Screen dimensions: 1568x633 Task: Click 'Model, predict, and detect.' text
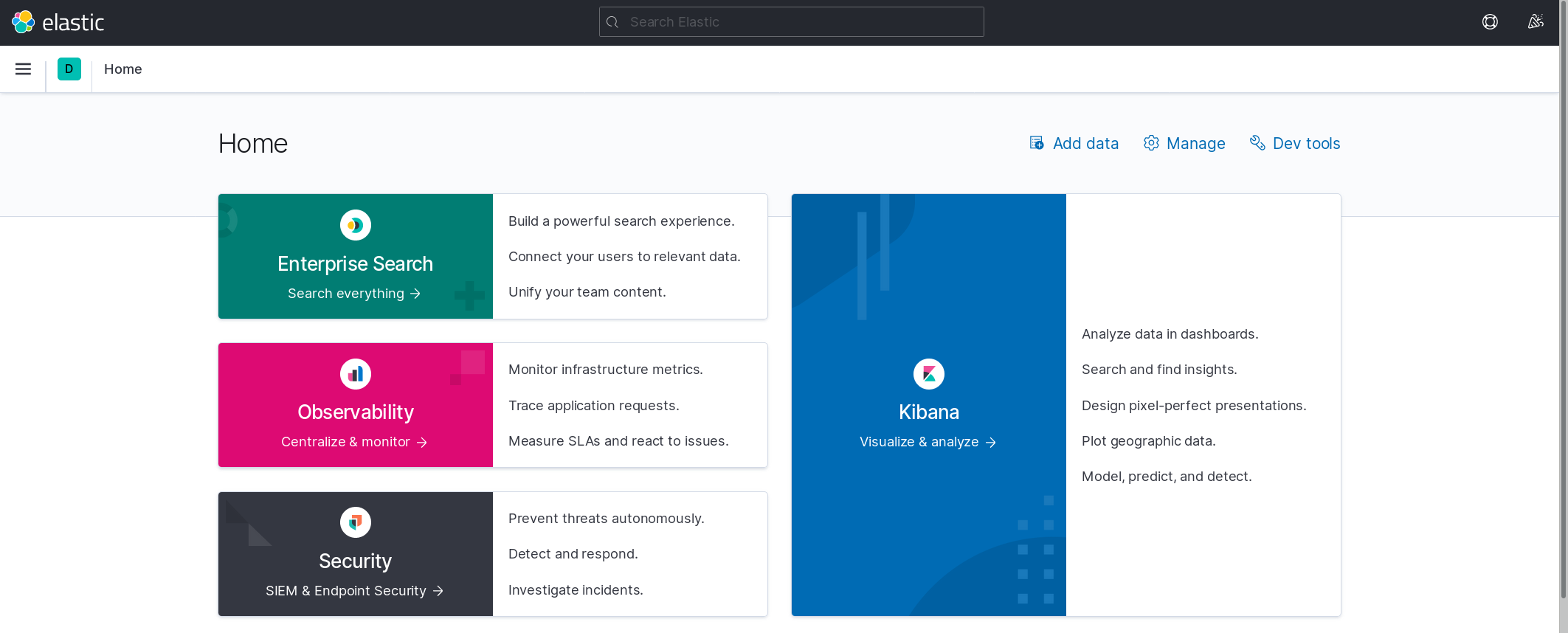[x=1167, y=477]
